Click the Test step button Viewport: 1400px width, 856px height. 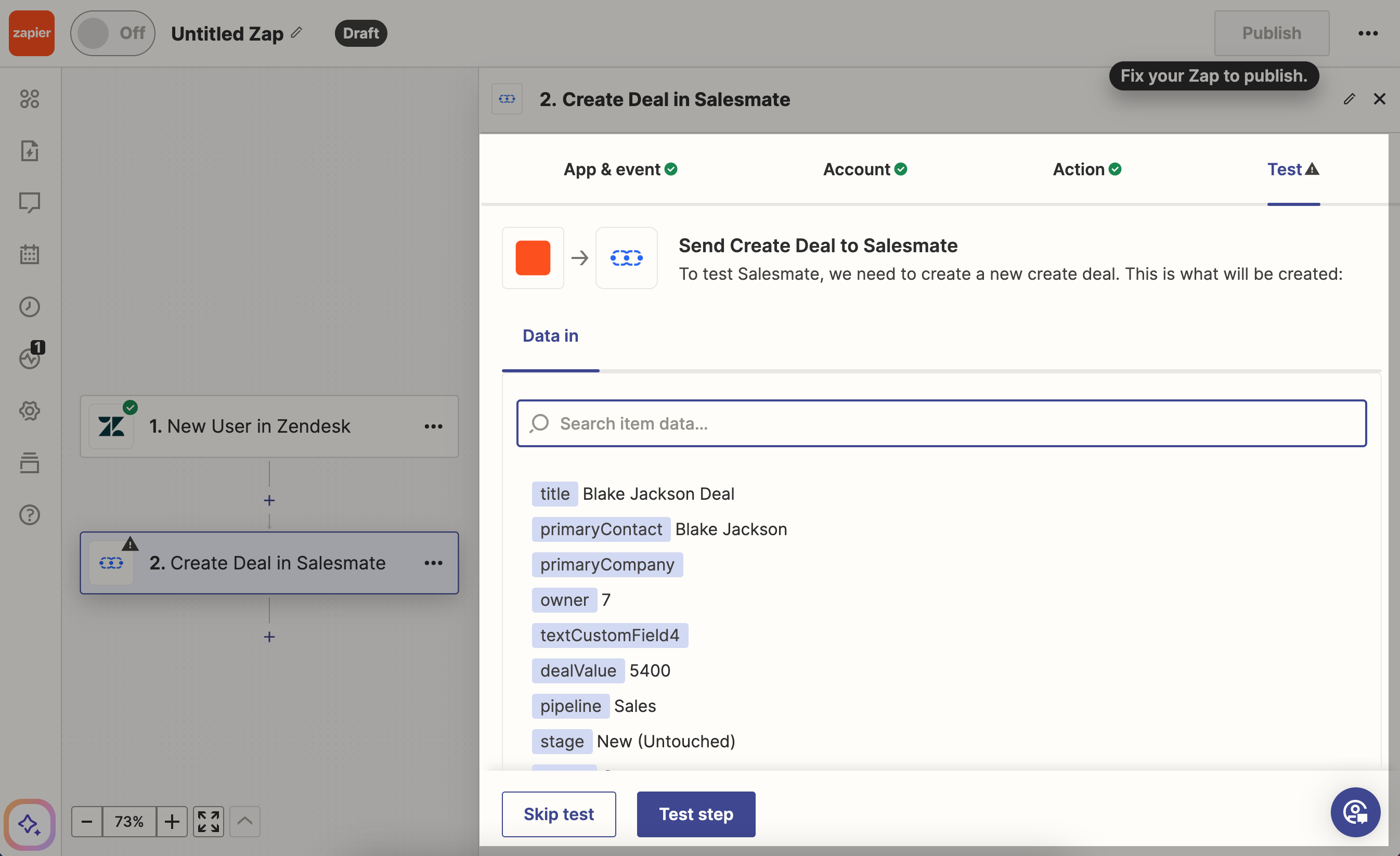point(696,814)
